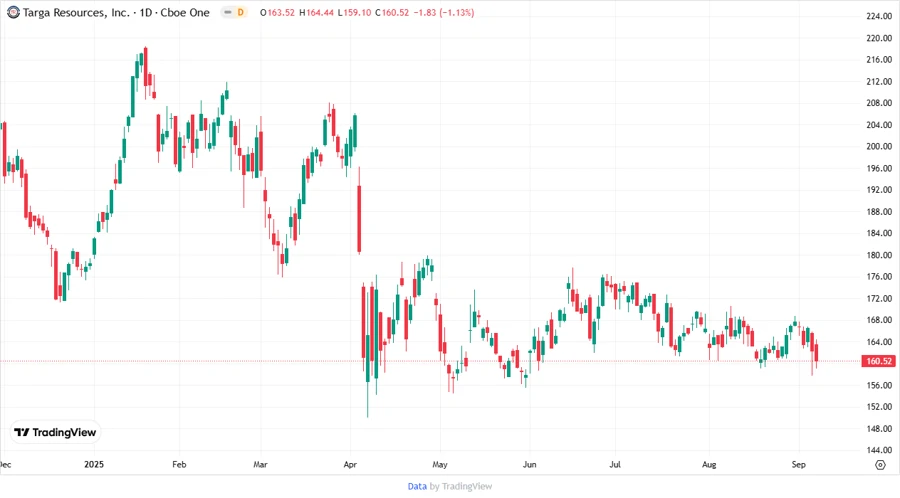Click the 152.00 price axis label
Viewport: 900px width, 498px height.
pyautogui.click(x=879, y=407)
